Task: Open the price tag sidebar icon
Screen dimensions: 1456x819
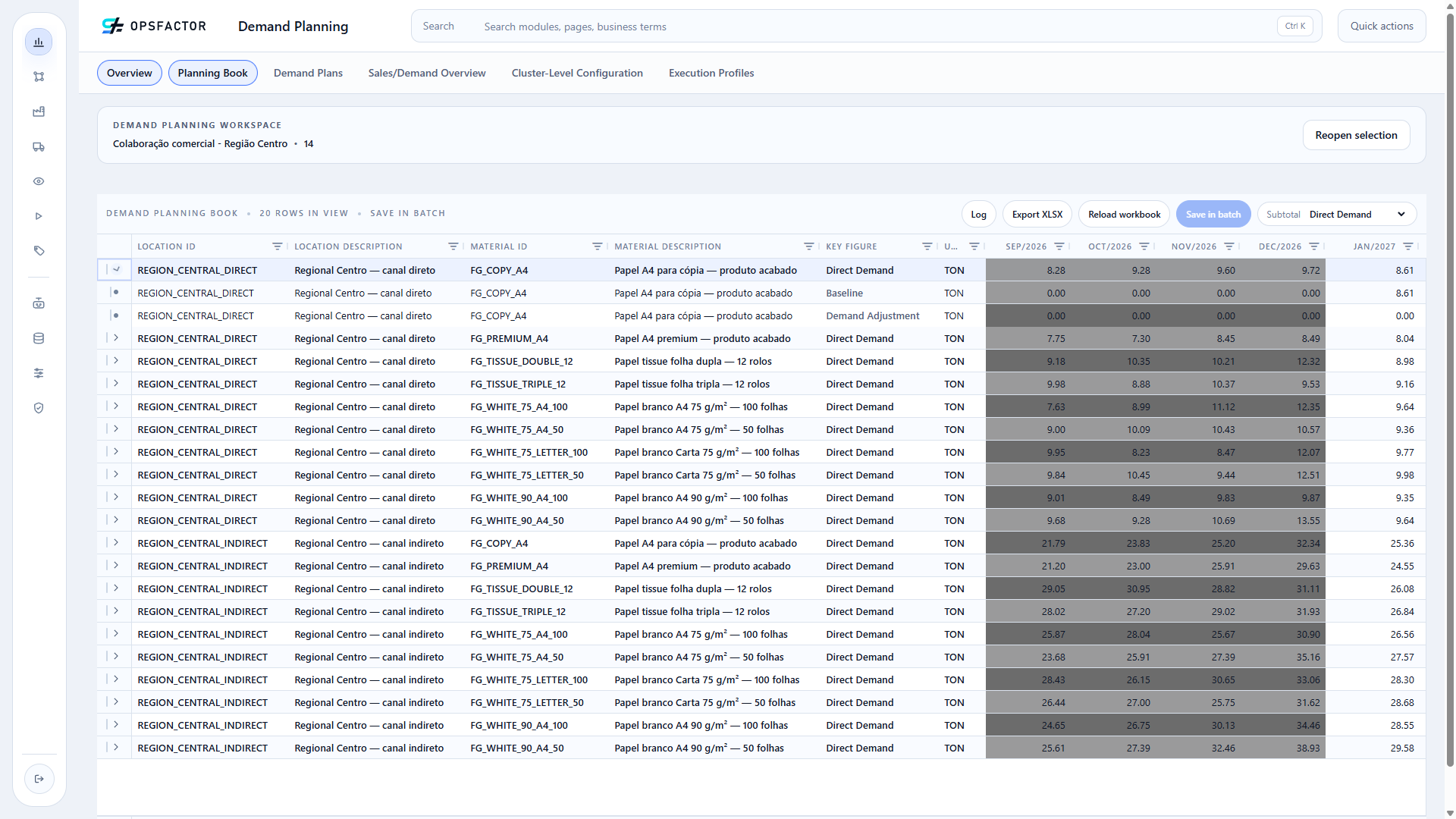Action: pyautogui.click(x=39, y=251)
